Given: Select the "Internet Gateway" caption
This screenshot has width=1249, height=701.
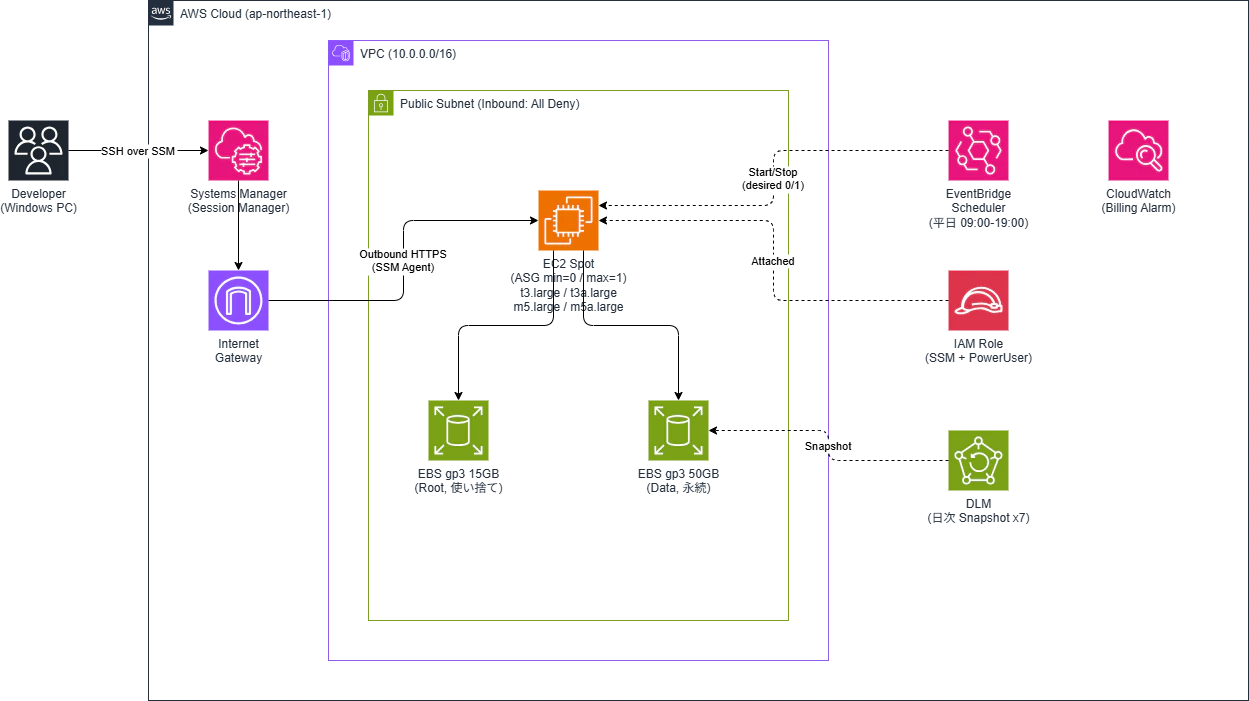Looking at the screenshot, I should (x=238, y=351).
